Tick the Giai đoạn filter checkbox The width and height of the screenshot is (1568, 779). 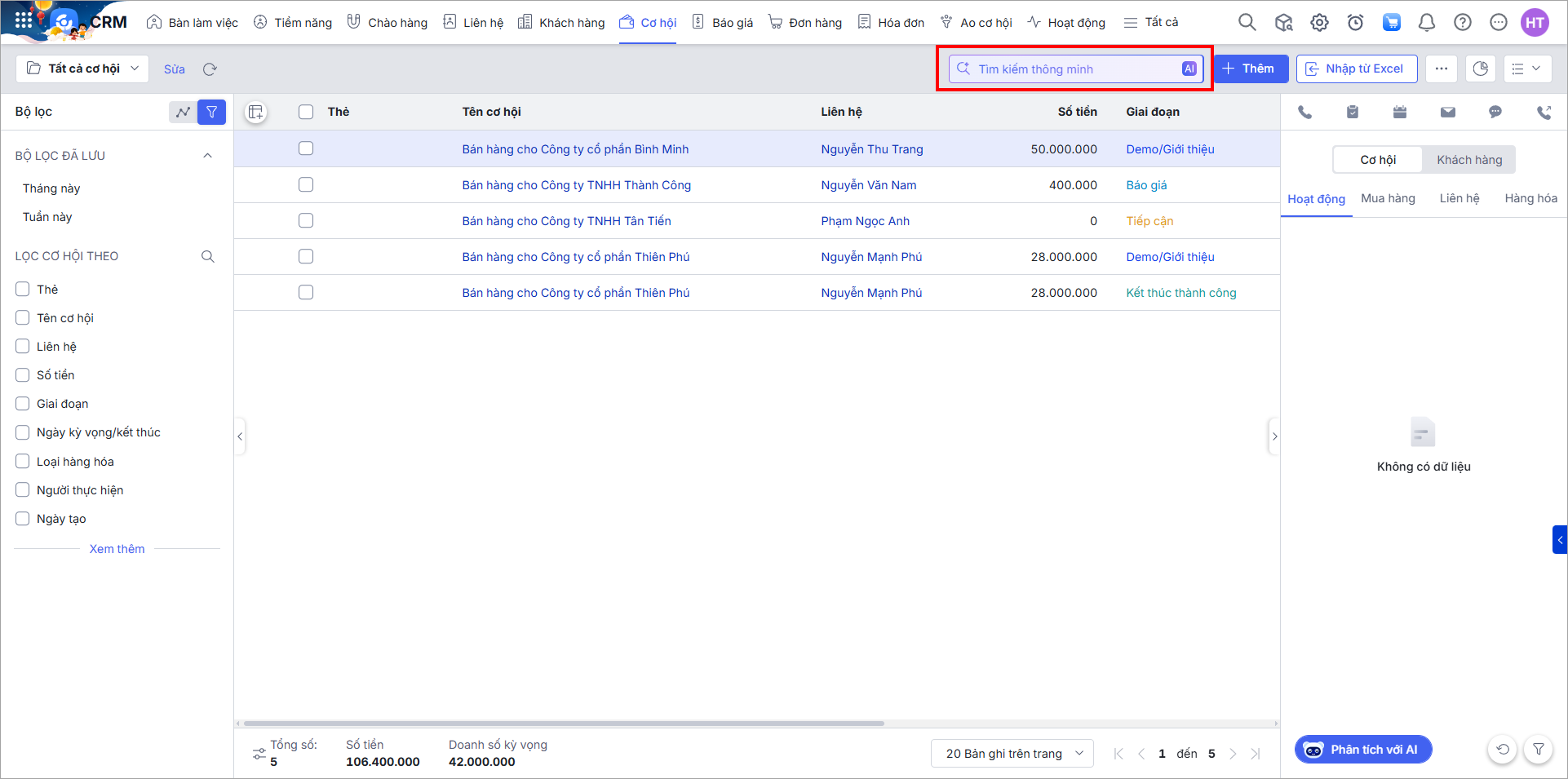point(23,404)
